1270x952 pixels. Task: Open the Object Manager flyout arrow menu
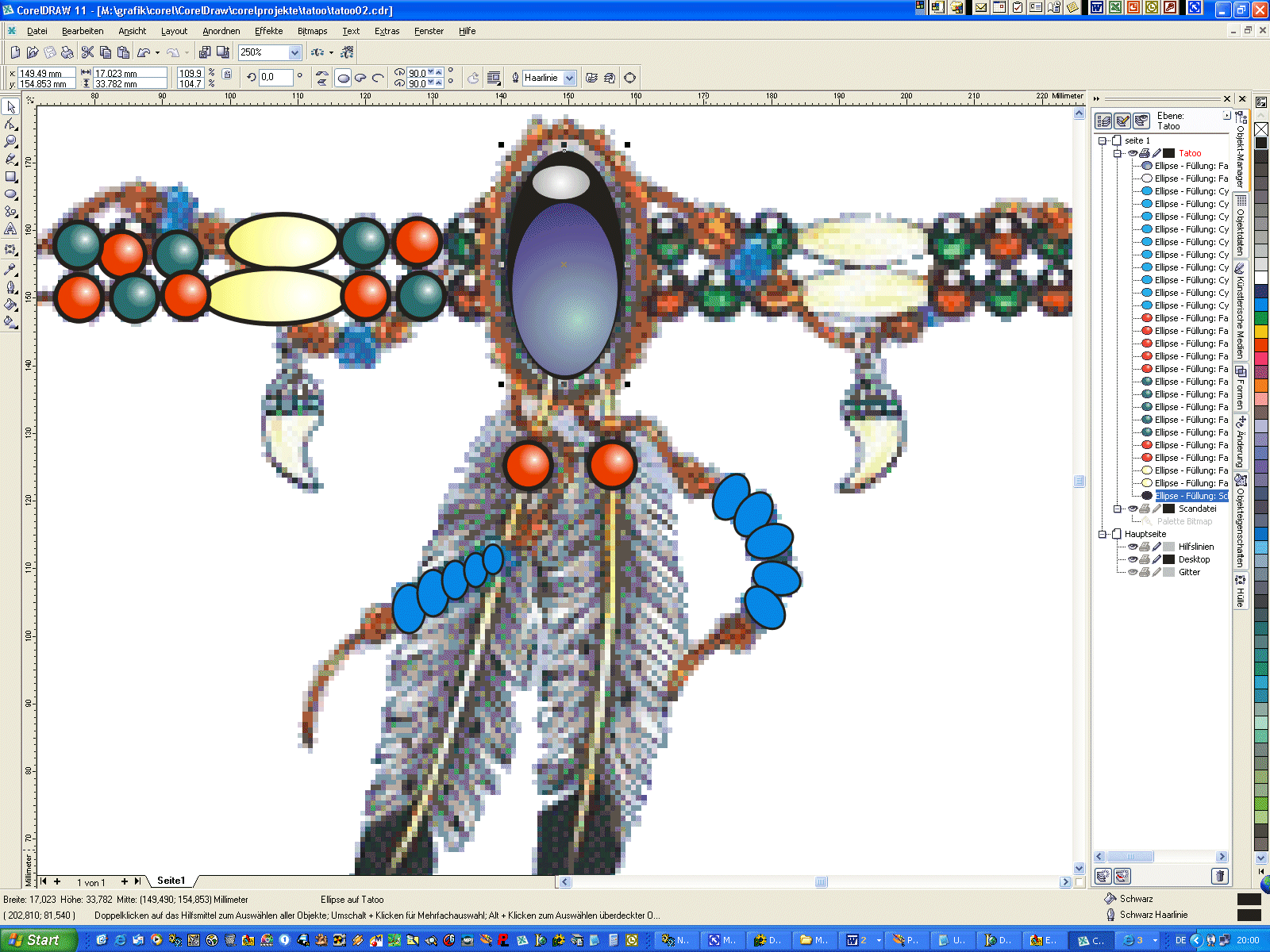(1226, 115)
